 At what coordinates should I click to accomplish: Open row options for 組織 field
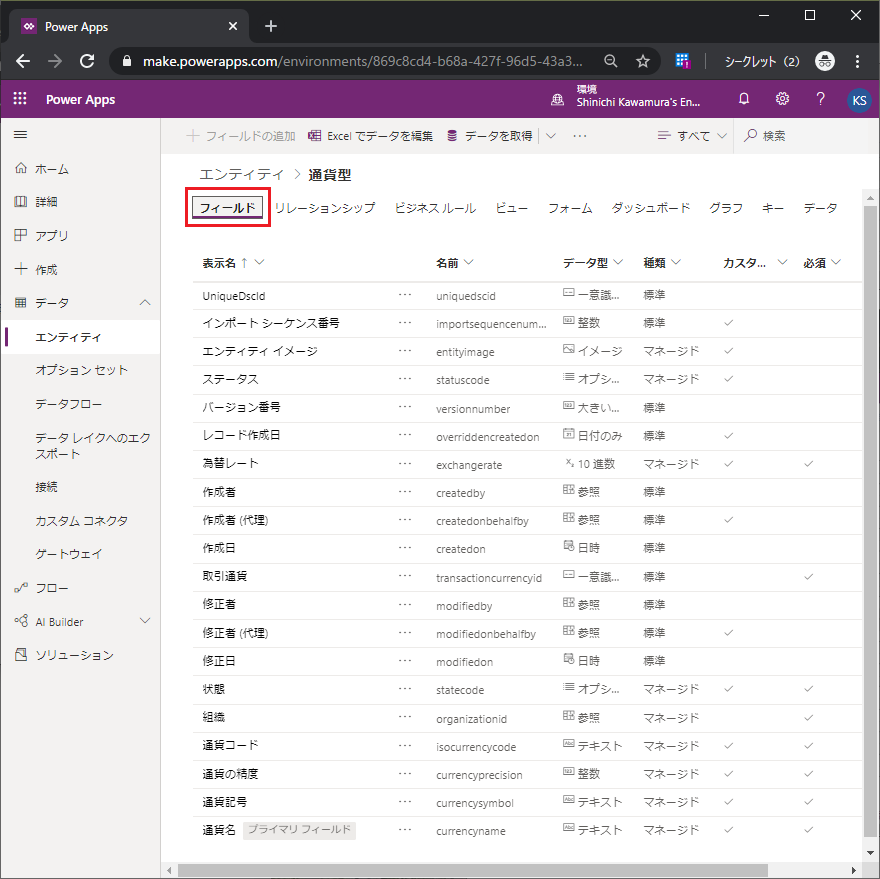[x=405, y=717]
